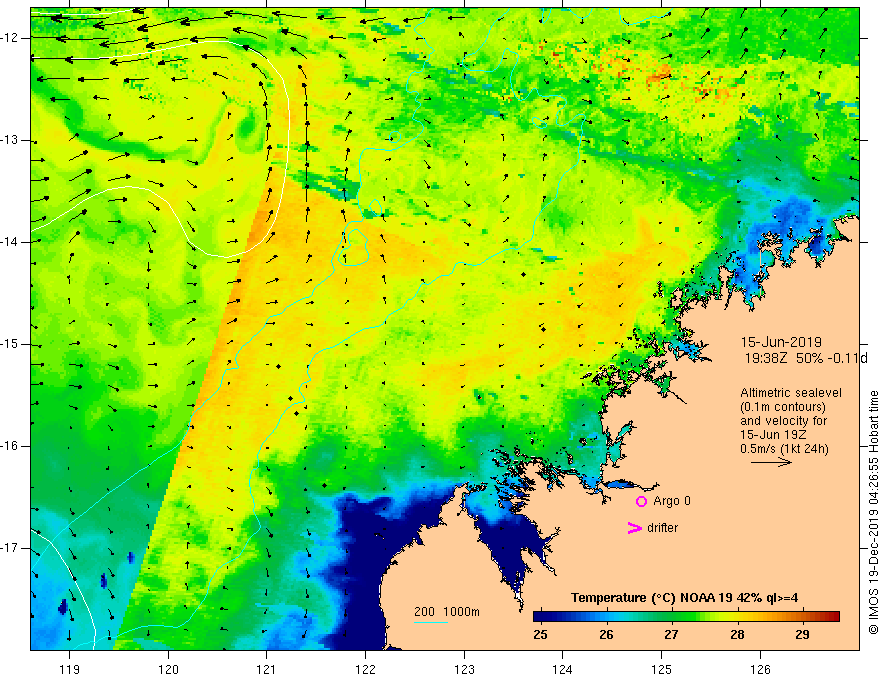880x680 pixels.
Task: Click the color bar label '28'
Action: (x=737, y=635)
